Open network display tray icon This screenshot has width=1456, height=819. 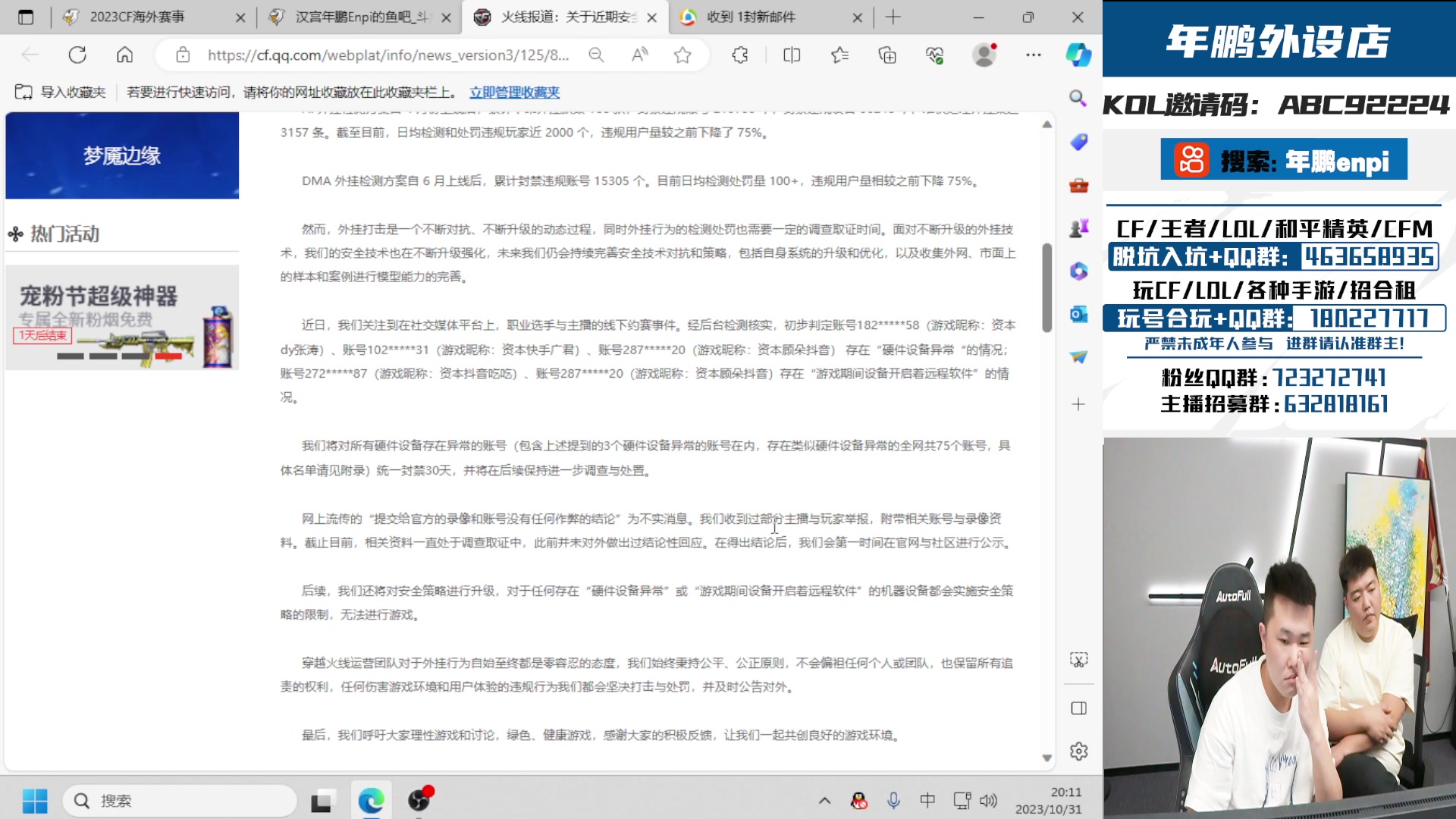tap(962, 801)
